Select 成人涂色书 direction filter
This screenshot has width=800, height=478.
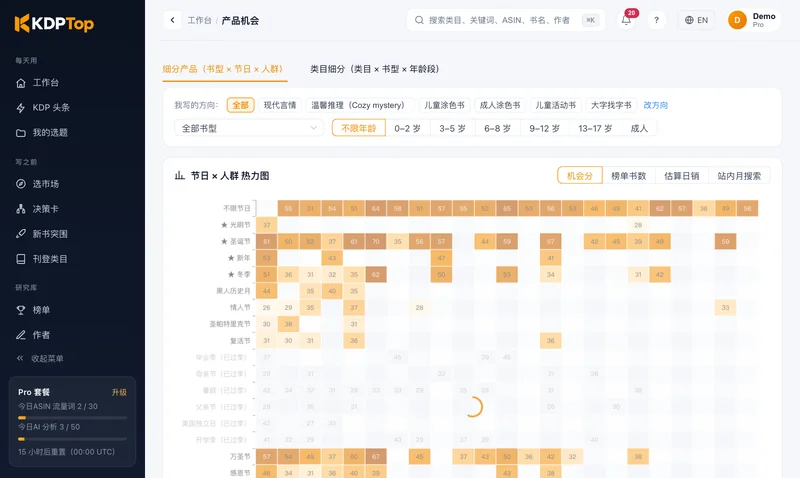coord(500,105)
